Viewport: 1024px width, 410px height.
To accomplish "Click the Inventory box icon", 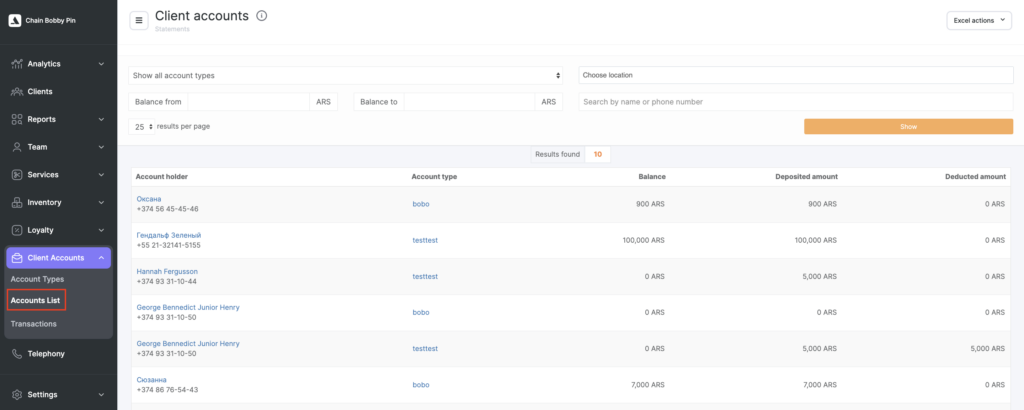I will pyautogui.click(x=17, y=202).
